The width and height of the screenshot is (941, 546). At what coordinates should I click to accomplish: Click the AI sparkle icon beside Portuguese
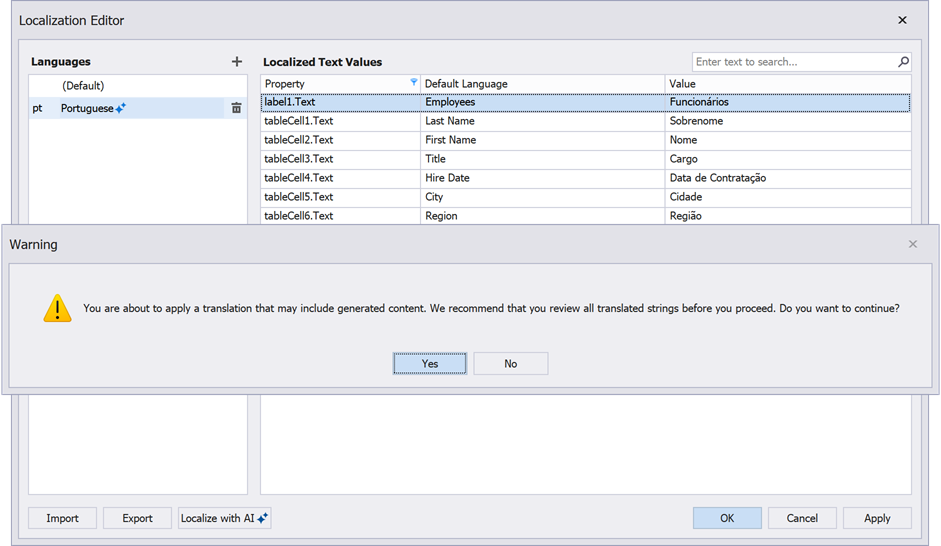[121, 108]
